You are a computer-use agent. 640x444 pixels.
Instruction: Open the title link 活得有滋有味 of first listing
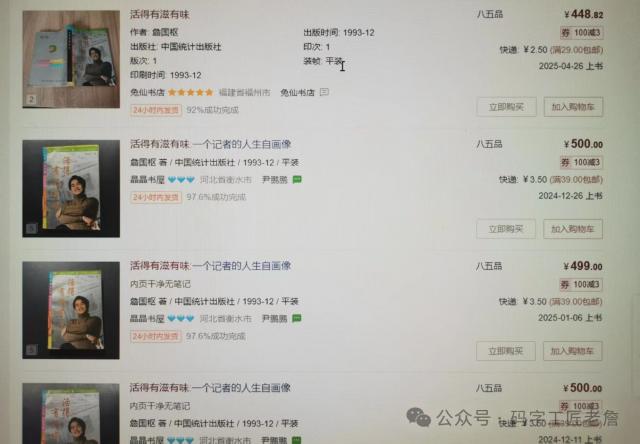coord(160,14)
